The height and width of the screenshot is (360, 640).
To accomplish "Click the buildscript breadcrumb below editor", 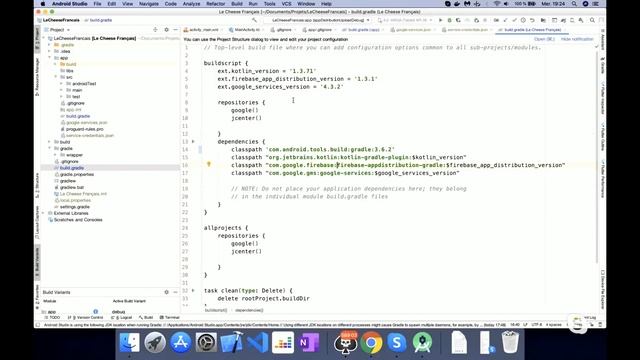I will pyautogui.click(x=216, y=310).
